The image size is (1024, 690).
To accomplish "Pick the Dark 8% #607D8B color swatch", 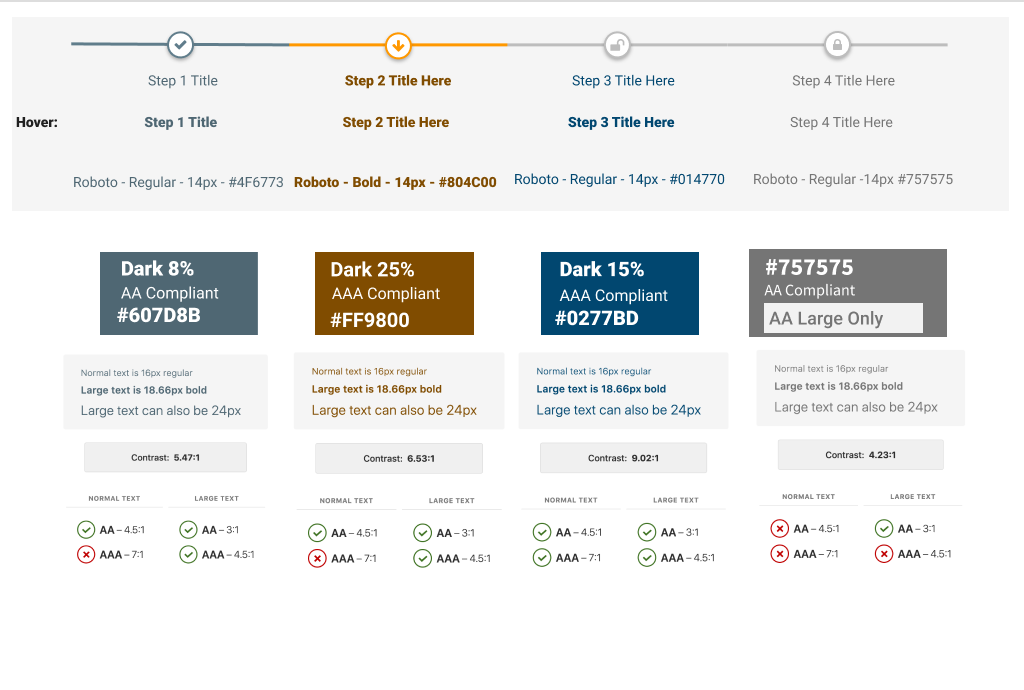I will point(179,293).
